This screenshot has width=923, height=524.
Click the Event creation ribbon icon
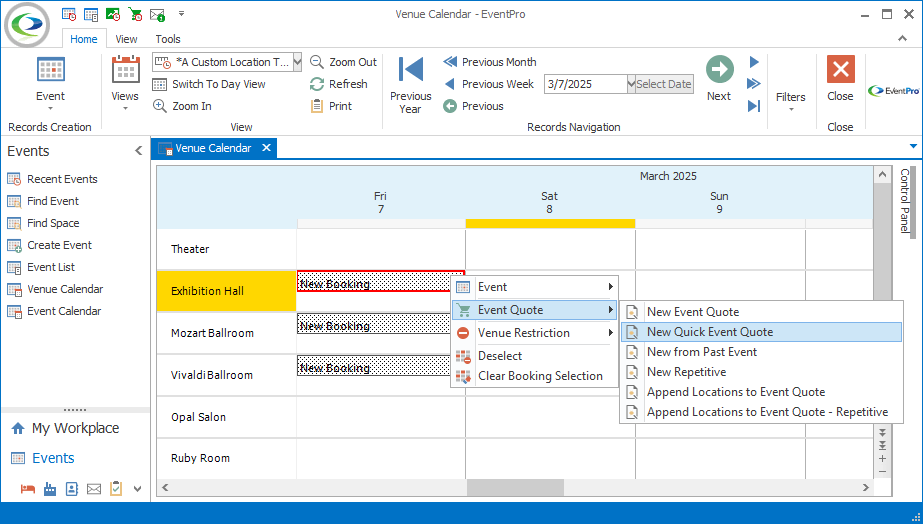pyautogui.click(x=51, y=70)
